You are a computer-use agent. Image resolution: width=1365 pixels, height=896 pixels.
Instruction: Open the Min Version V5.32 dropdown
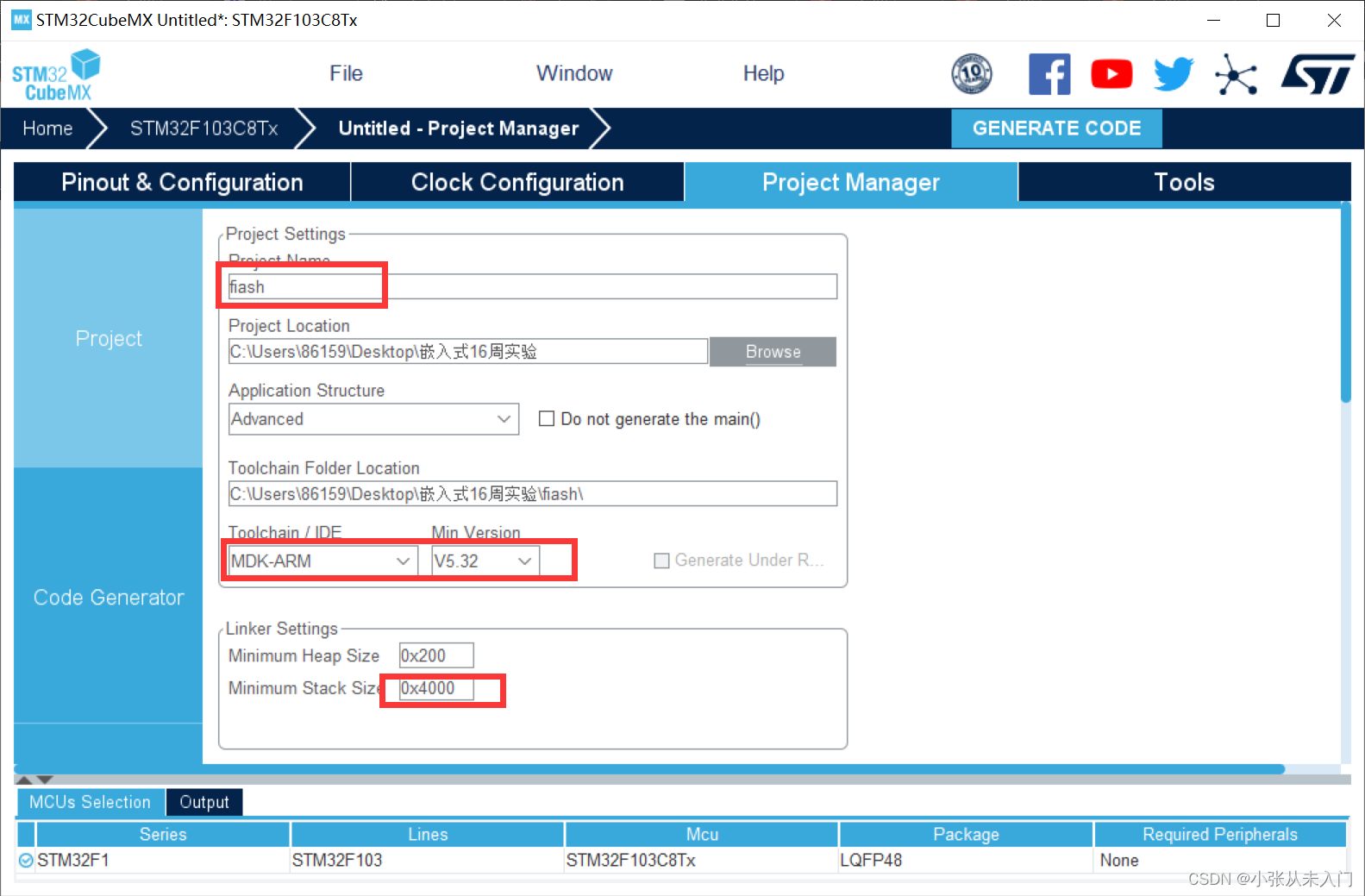pos(485,561)
